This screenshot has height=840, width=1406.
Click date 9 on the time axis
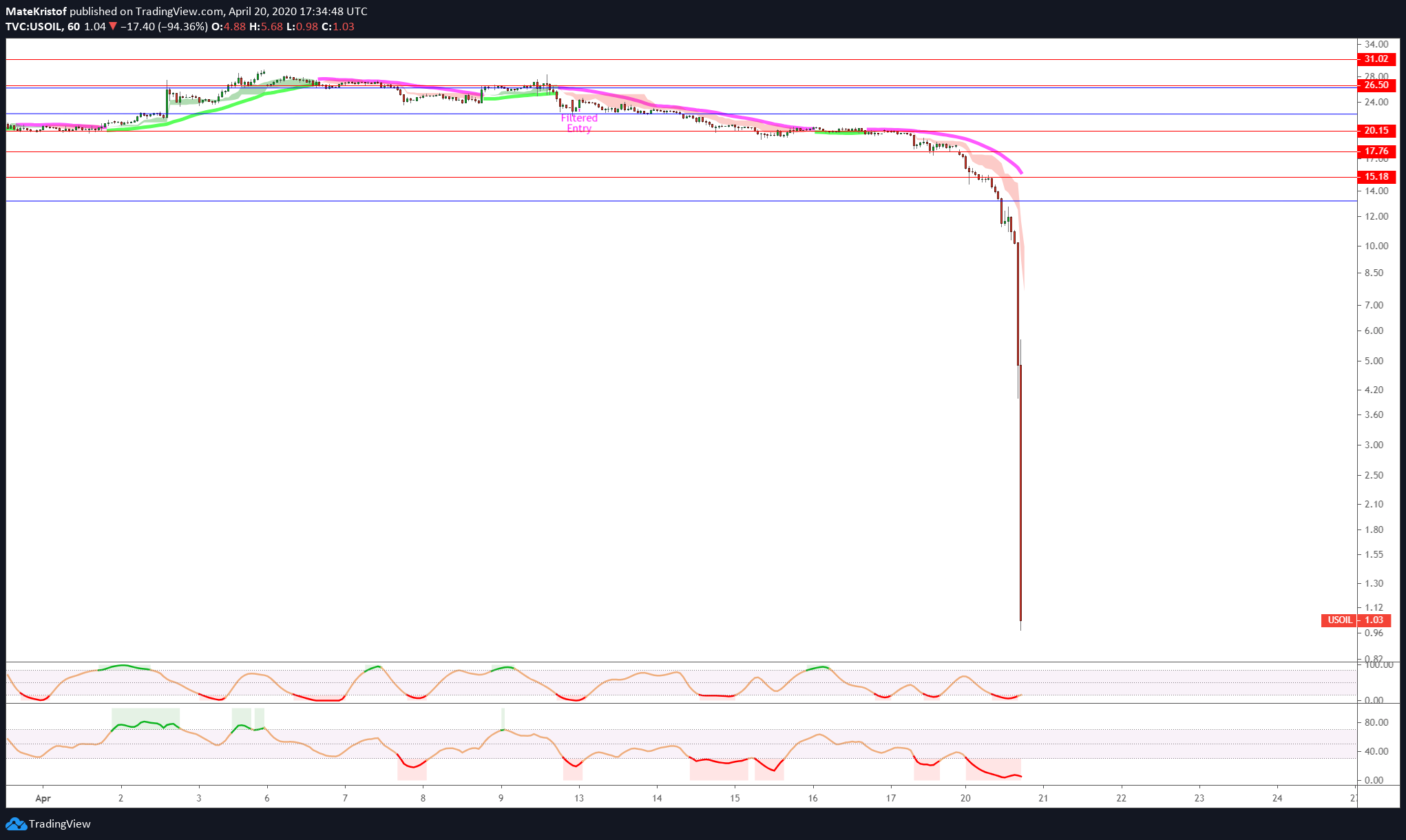point(501,798)
